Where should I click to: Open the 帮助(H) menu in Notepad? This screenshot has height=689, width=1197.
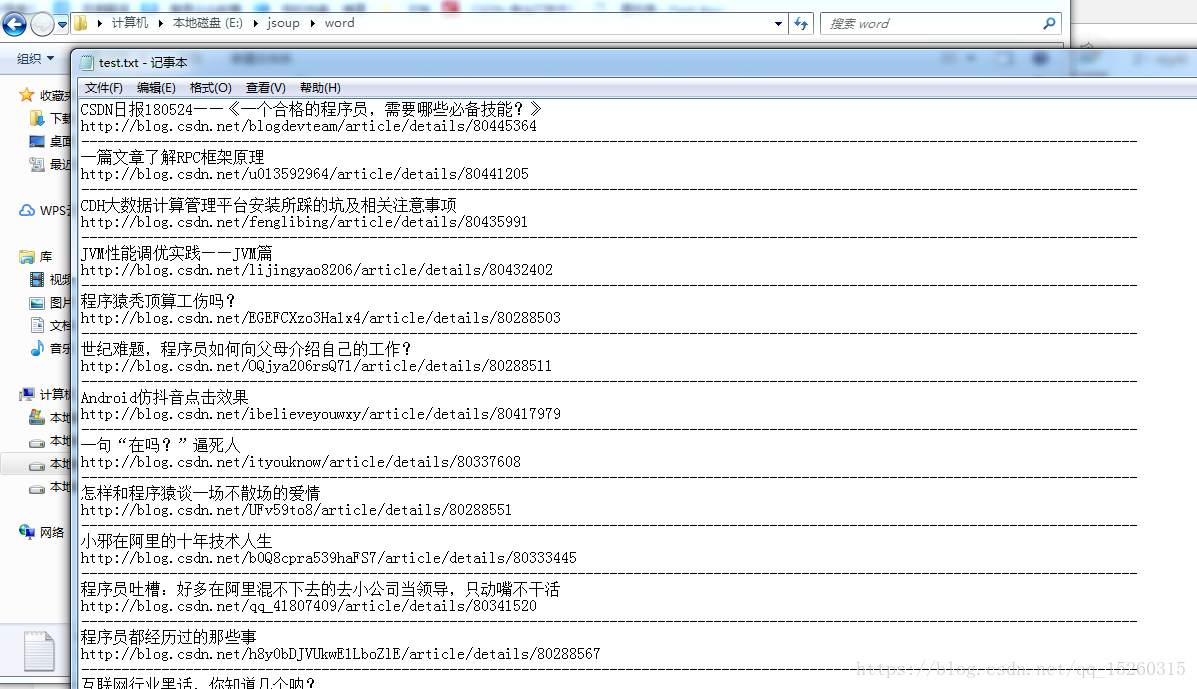(320, 88)
